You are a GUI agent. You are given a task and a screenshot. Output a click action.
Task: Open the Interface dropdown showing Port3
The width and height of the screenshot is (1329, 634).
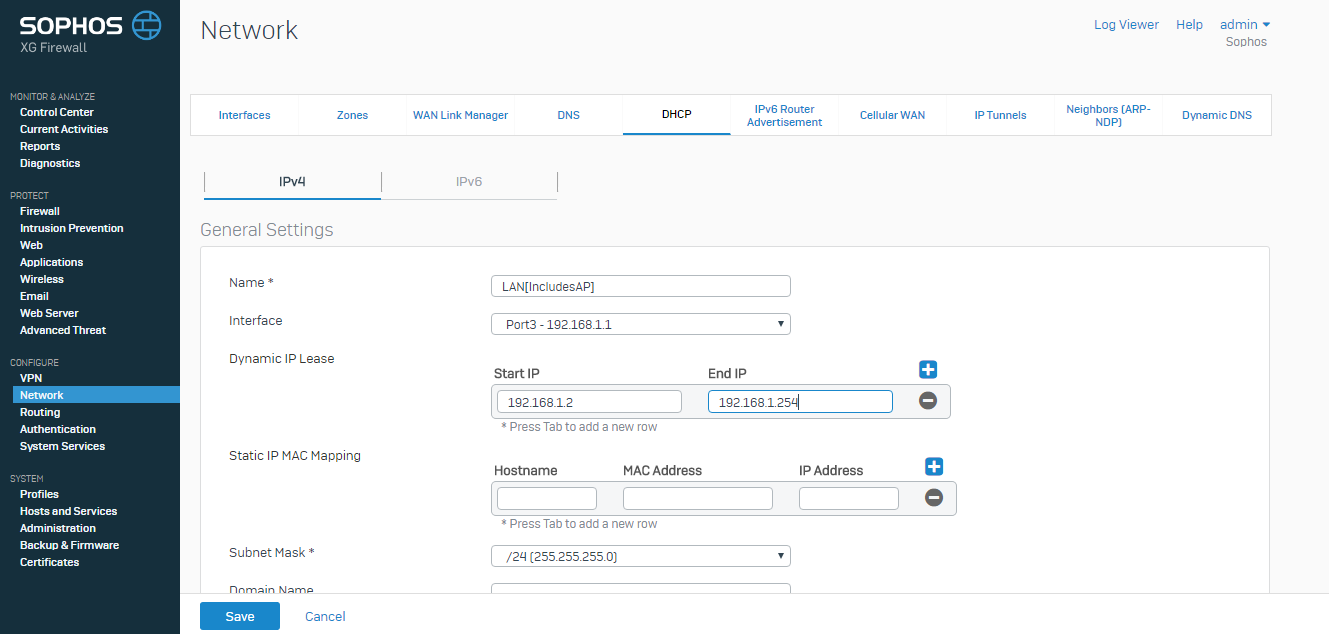pos(640,323)
